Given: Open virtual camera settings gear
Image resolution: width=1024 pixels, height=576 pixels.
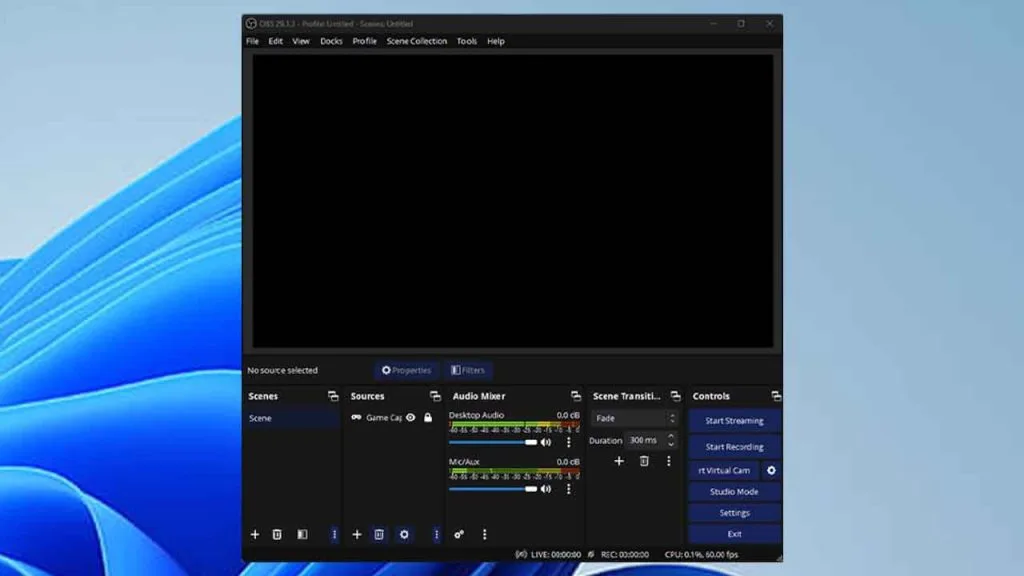Looking at the screenshot, I should click(x=771, y=470).
